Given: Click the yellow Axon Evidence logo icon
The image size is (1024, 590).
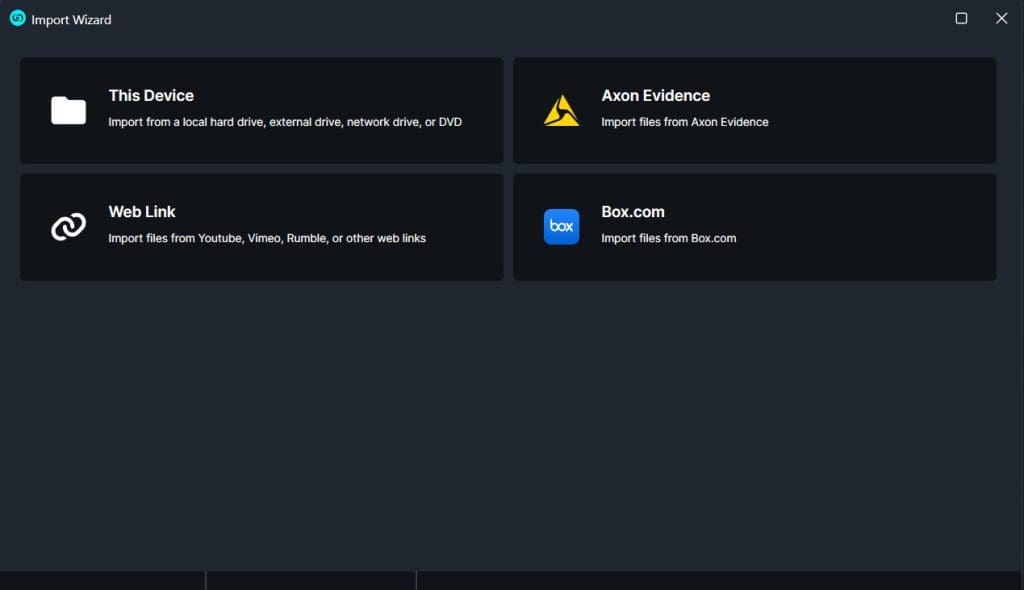Looking at the screenshot, I should click(561, 110).
